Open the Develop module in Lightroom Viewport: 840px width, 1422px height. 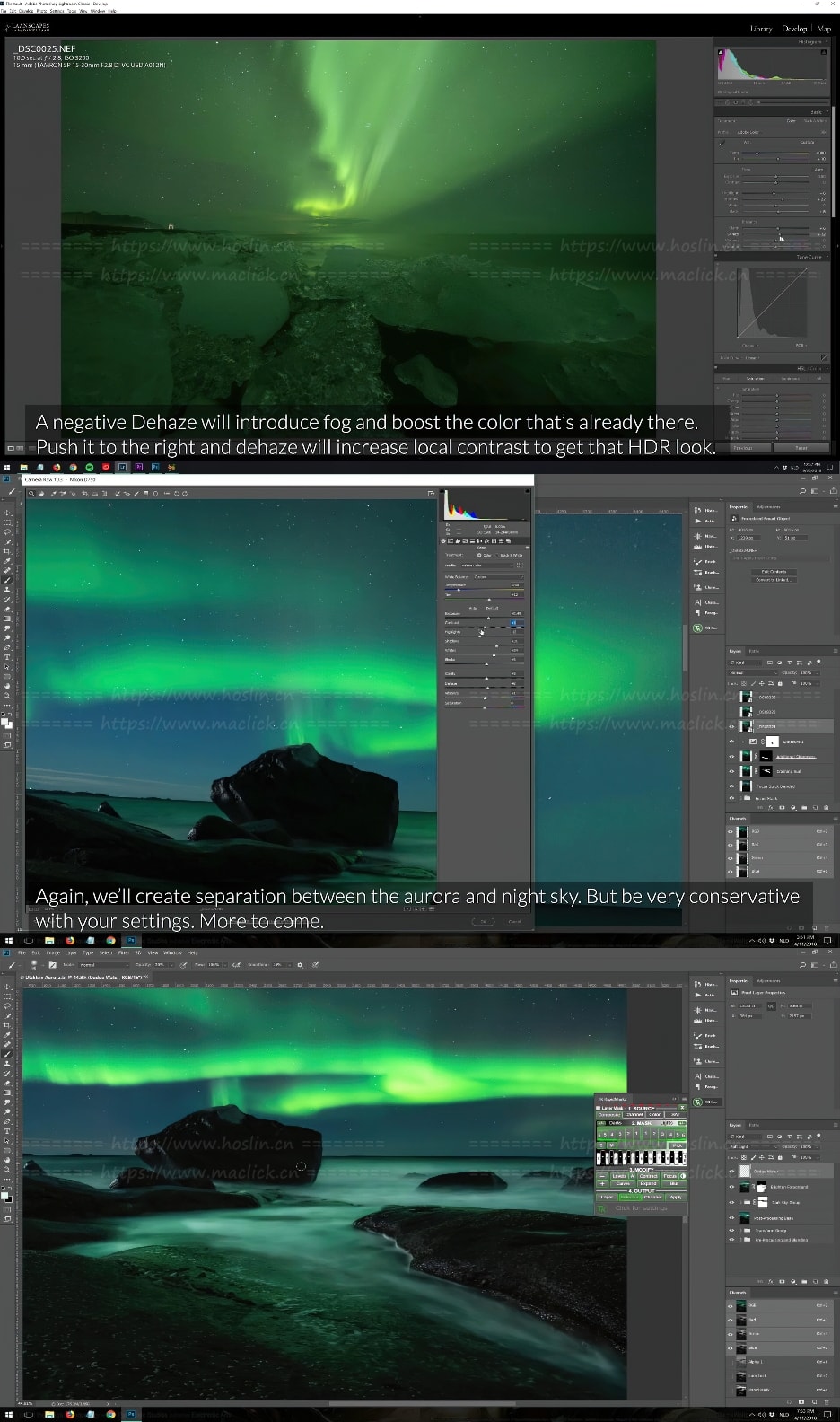[793, 29]
